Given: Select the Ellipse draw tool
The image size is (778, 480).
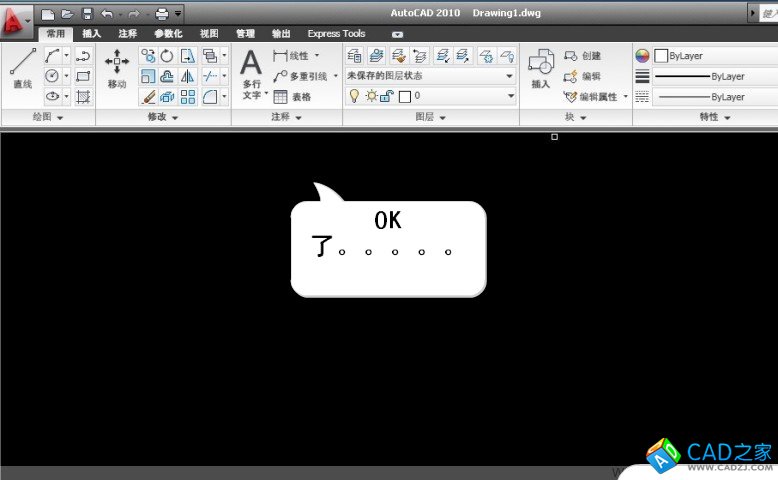Looking at the screenshot, I should click(52, 96).
